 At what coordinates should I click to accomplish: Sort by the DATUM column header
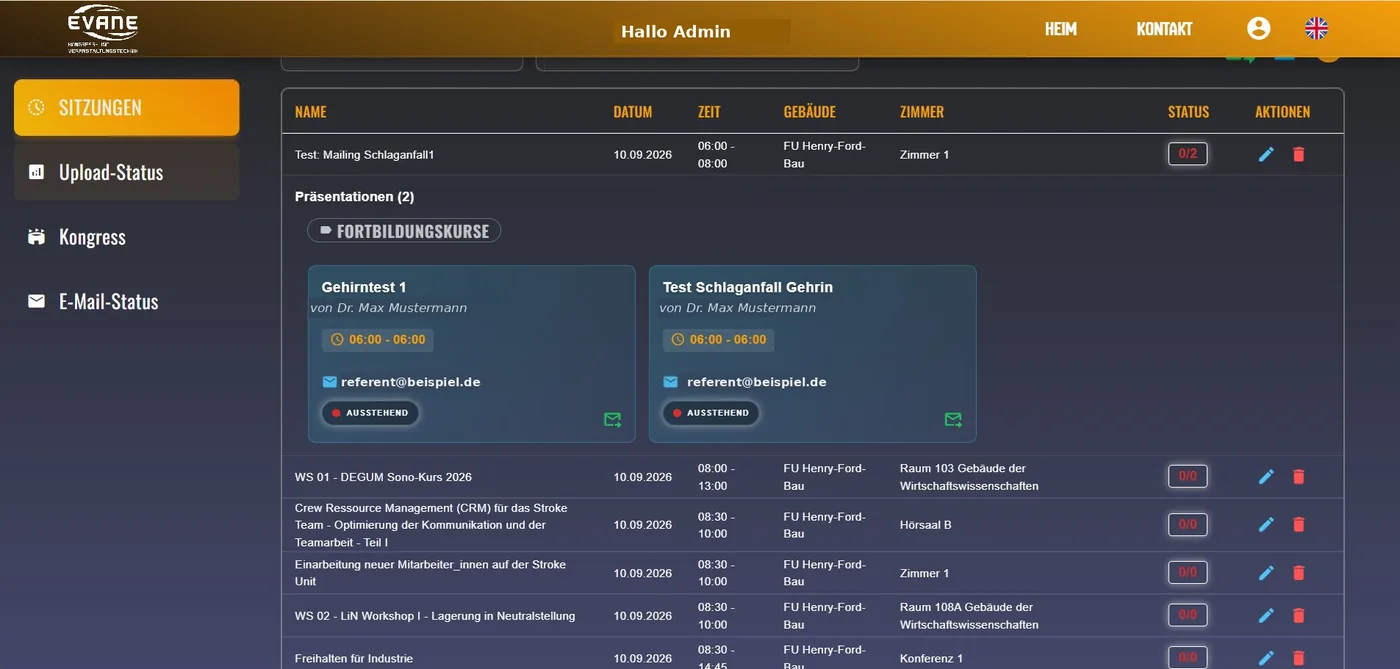[x=633, y=112]
